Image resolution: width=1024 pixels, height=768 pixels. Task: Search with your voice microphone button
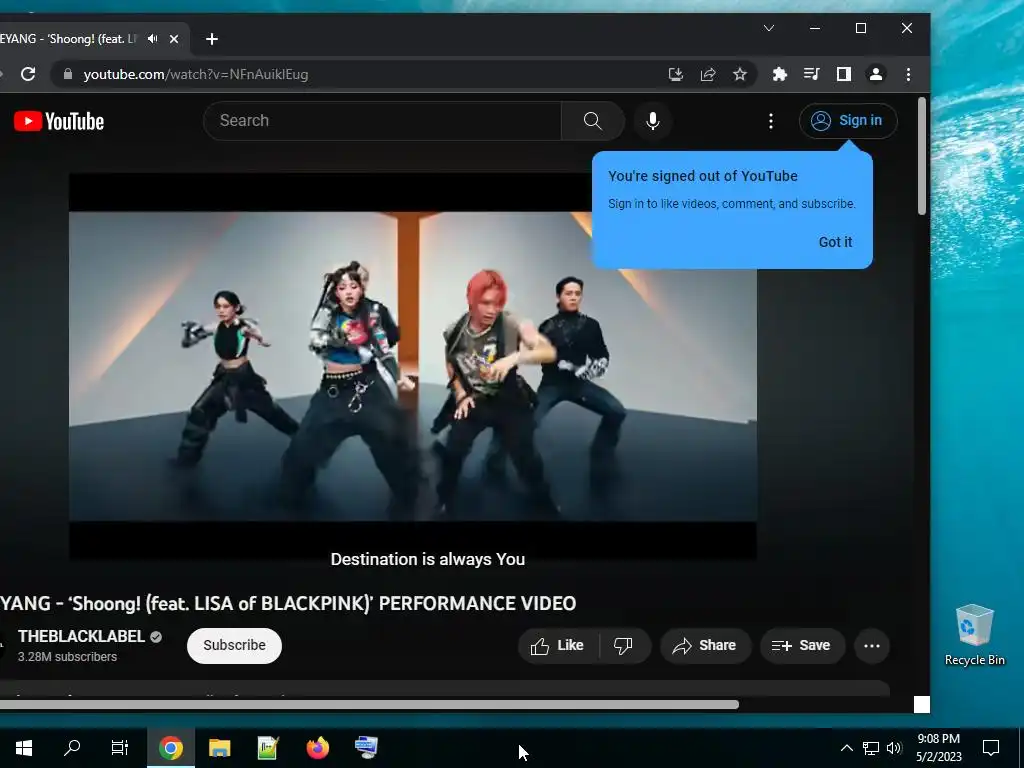coord(652,121)
